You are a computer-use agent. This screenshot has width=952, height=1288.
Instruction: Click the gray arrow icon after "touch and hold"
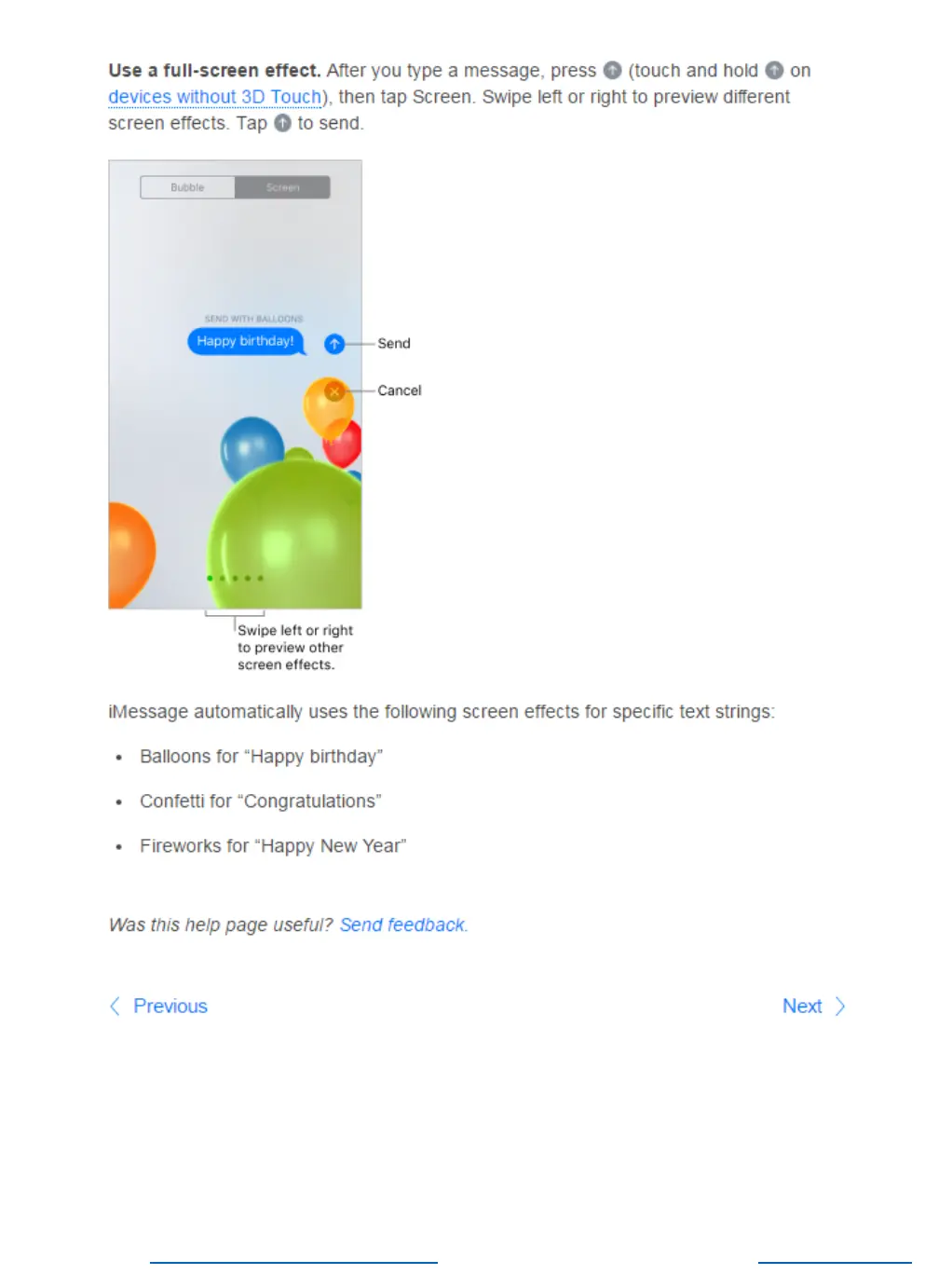[774, 70]
